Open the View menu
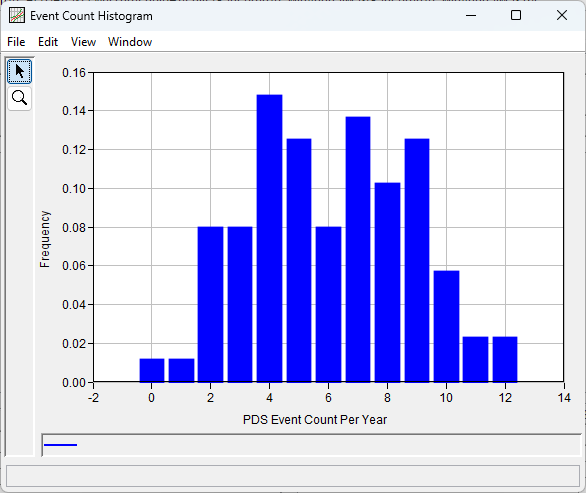 tap(83, 42)
